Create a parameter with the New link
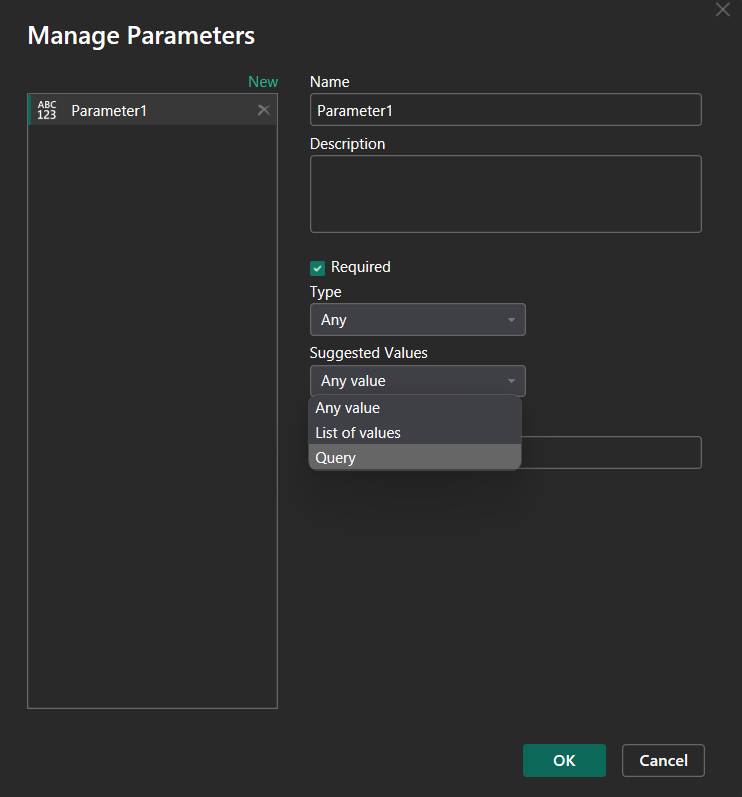 click(x=263, y=82)
